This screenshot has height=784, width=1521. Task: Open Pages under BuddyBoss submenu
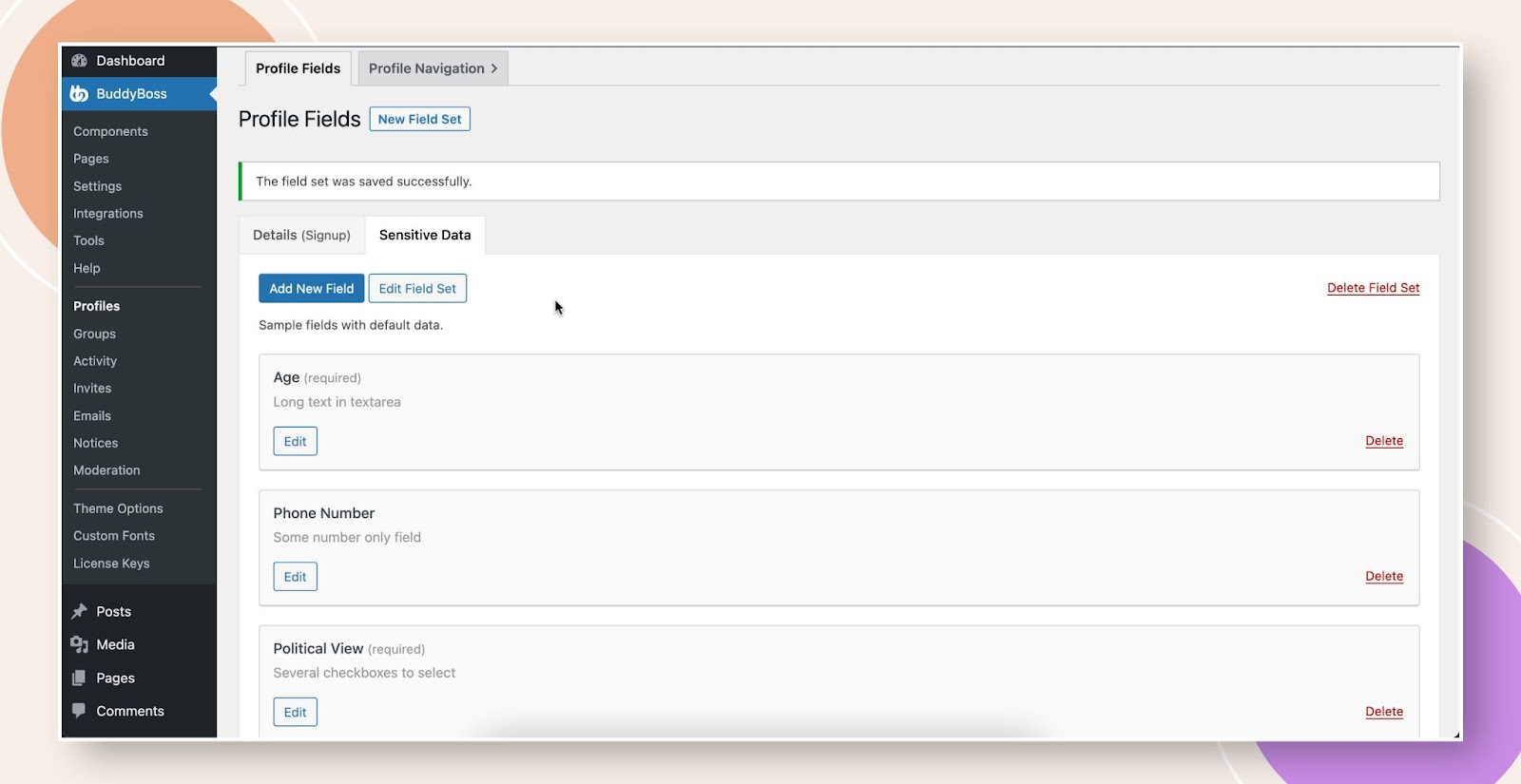click(91, 159)
